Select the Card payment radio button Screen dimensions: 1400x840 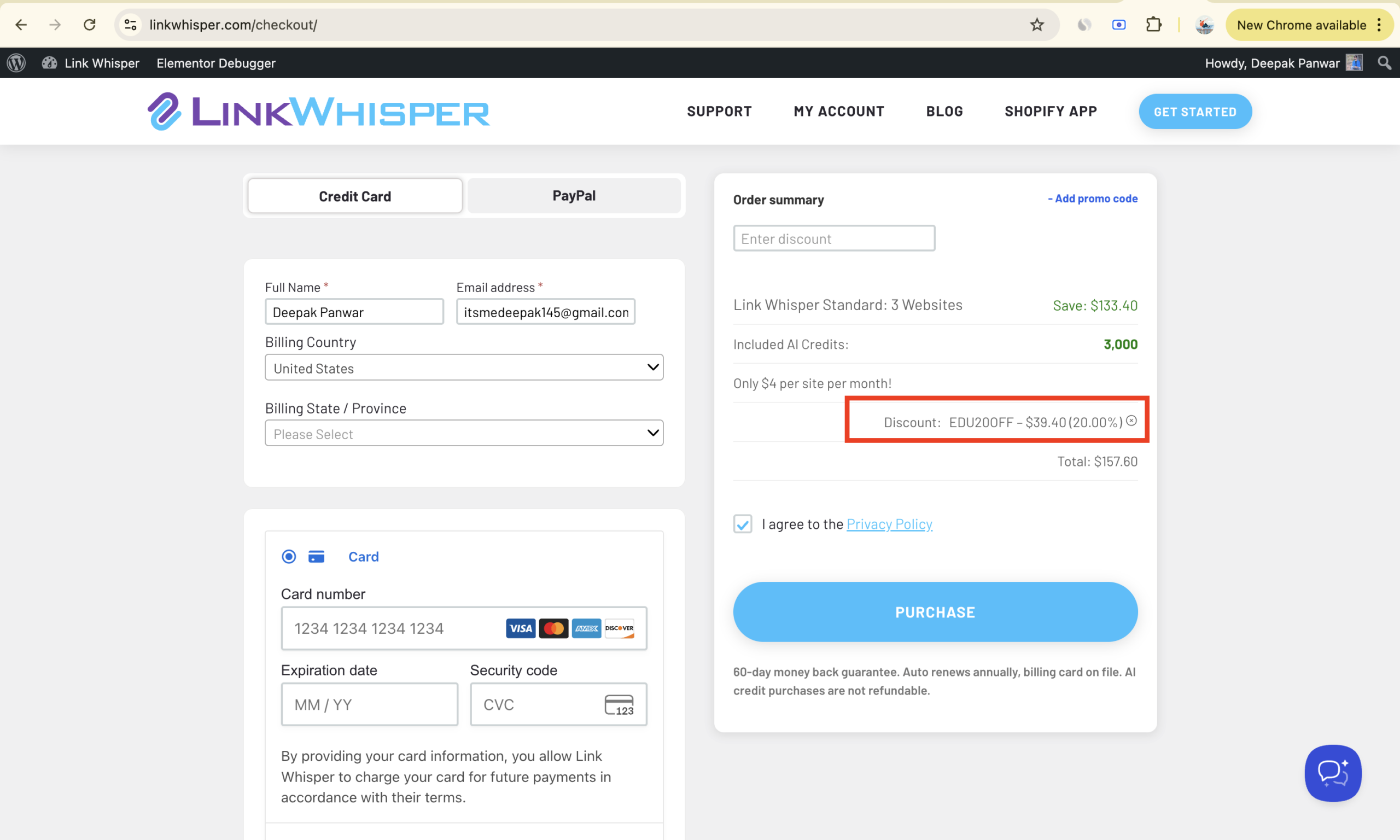pyautogui.click(x=289, y=557)
